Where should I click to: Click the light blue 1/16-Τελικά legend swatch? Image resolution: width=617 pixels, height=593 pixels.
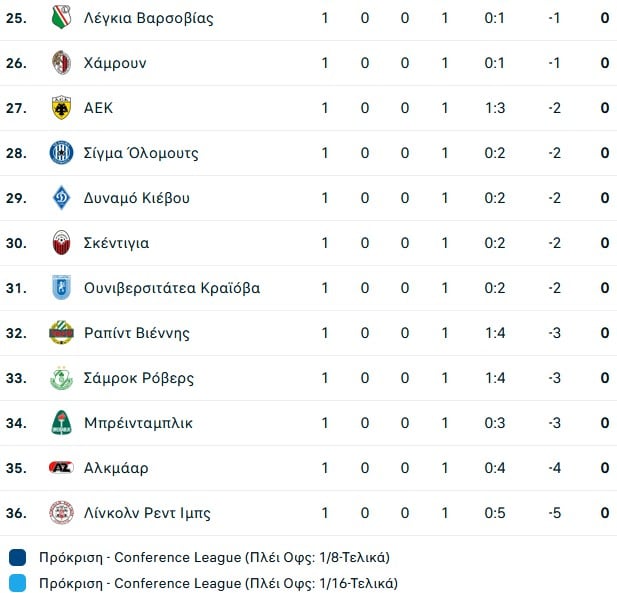[x=18, y=582]
